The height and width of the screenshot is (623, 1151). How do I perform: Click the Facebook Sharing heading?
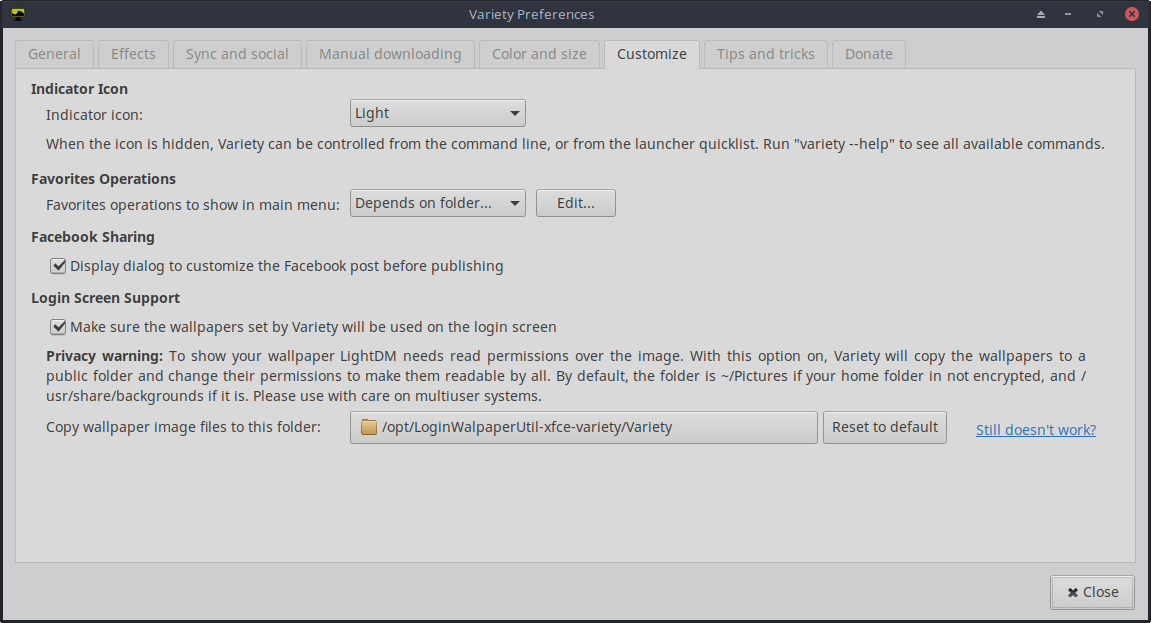92,237
